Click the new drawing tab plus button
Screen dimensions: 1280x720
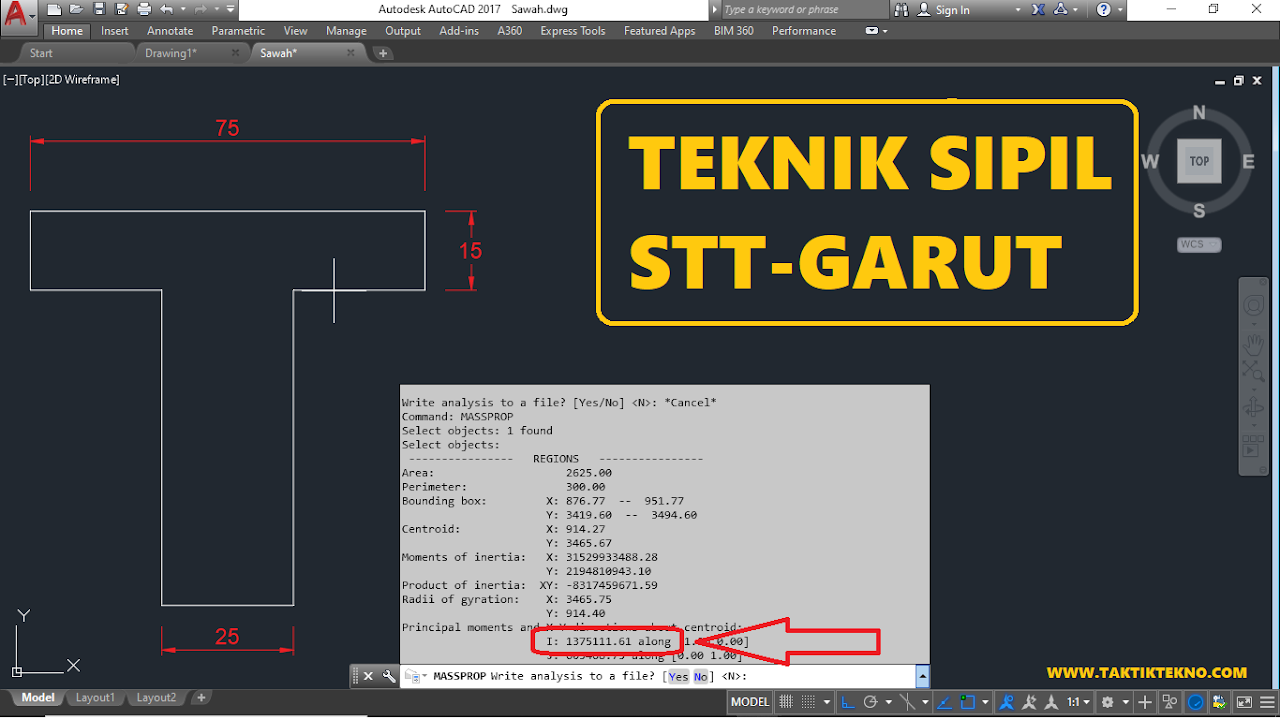pos(383,53)
